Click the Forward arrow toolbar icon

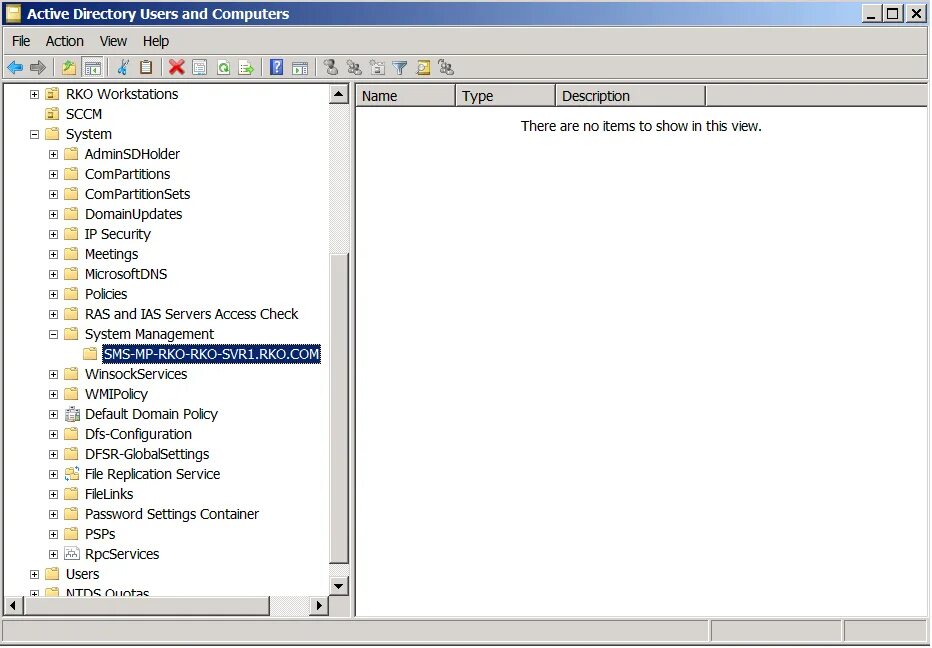[x=37, y=68]
